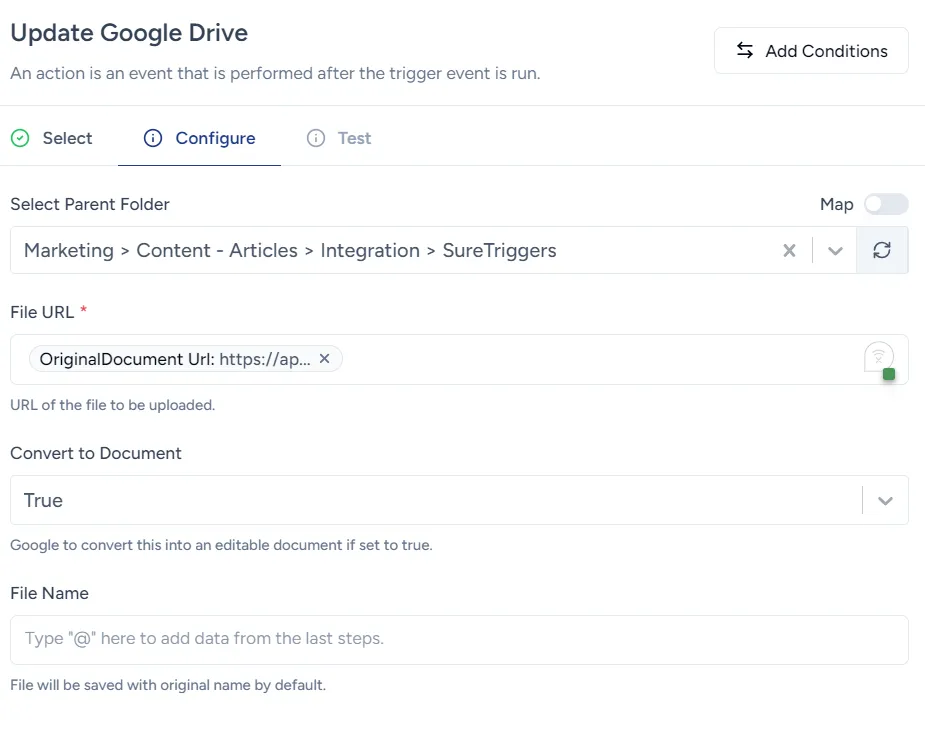Refresh the parent folder list
The width and height of the screenshot is (925, 746).
tap(881, 249)
